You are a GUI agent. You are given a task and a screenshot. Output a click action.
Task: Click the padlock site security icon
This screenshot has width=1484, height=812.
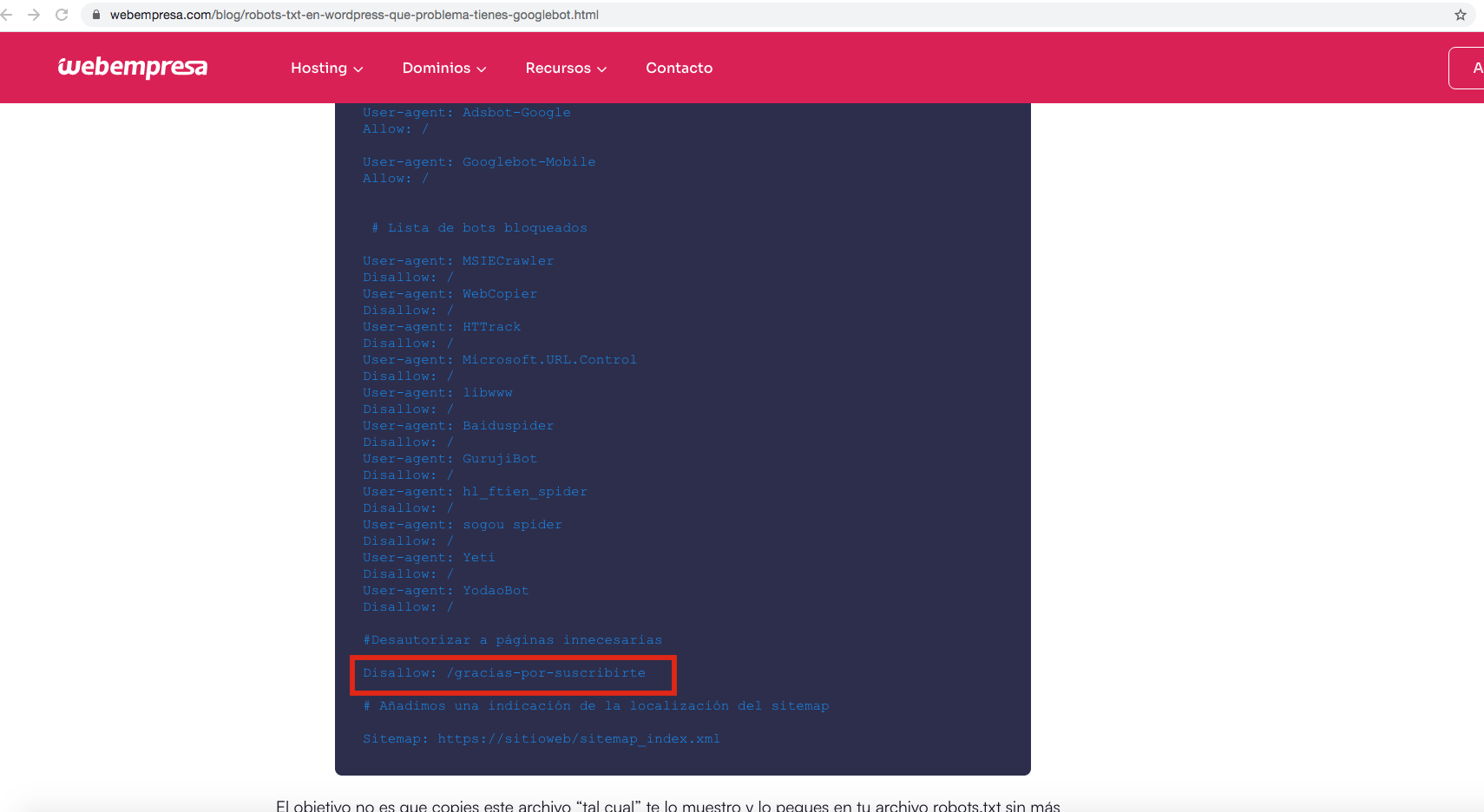coord(96,15)
